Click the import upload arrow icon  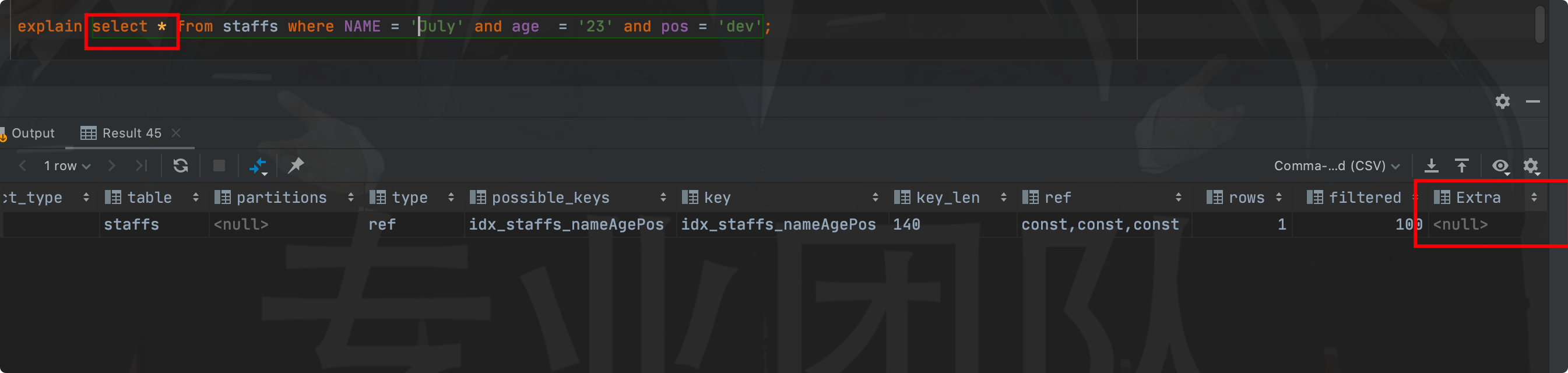pos(1461,166)
